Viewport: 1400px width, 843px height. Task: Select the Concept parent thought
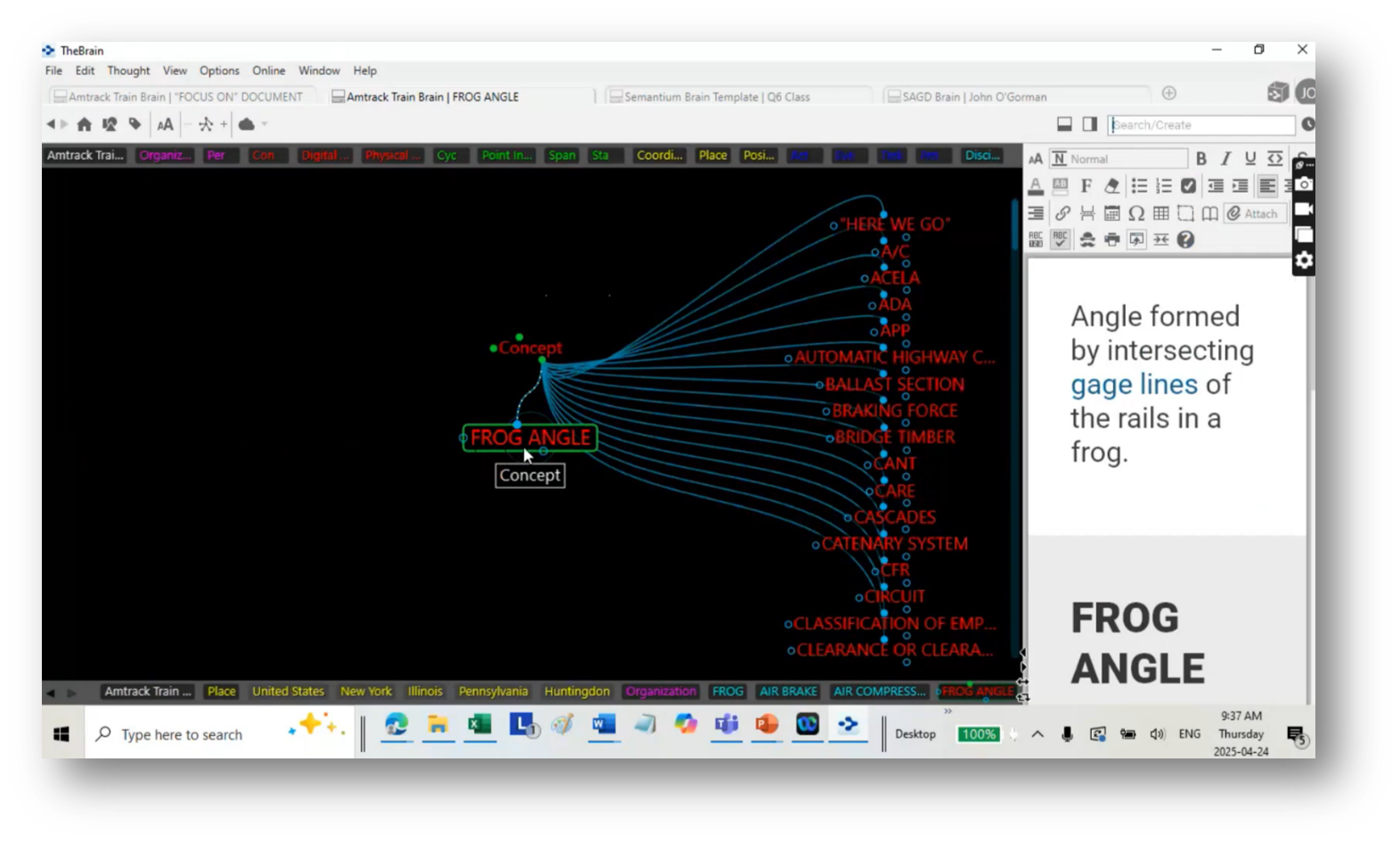[x=530, y=348]
